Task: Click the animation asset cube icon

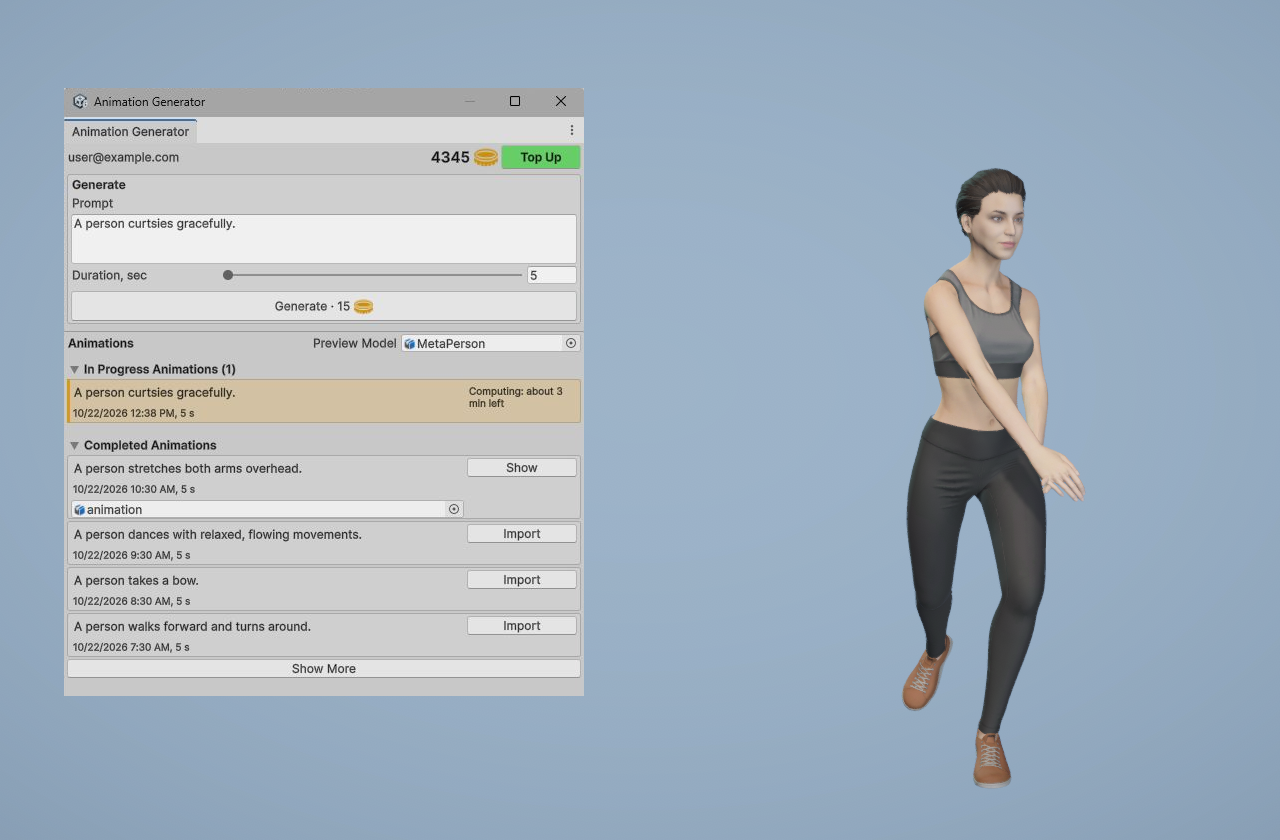Action: [80, 509]
